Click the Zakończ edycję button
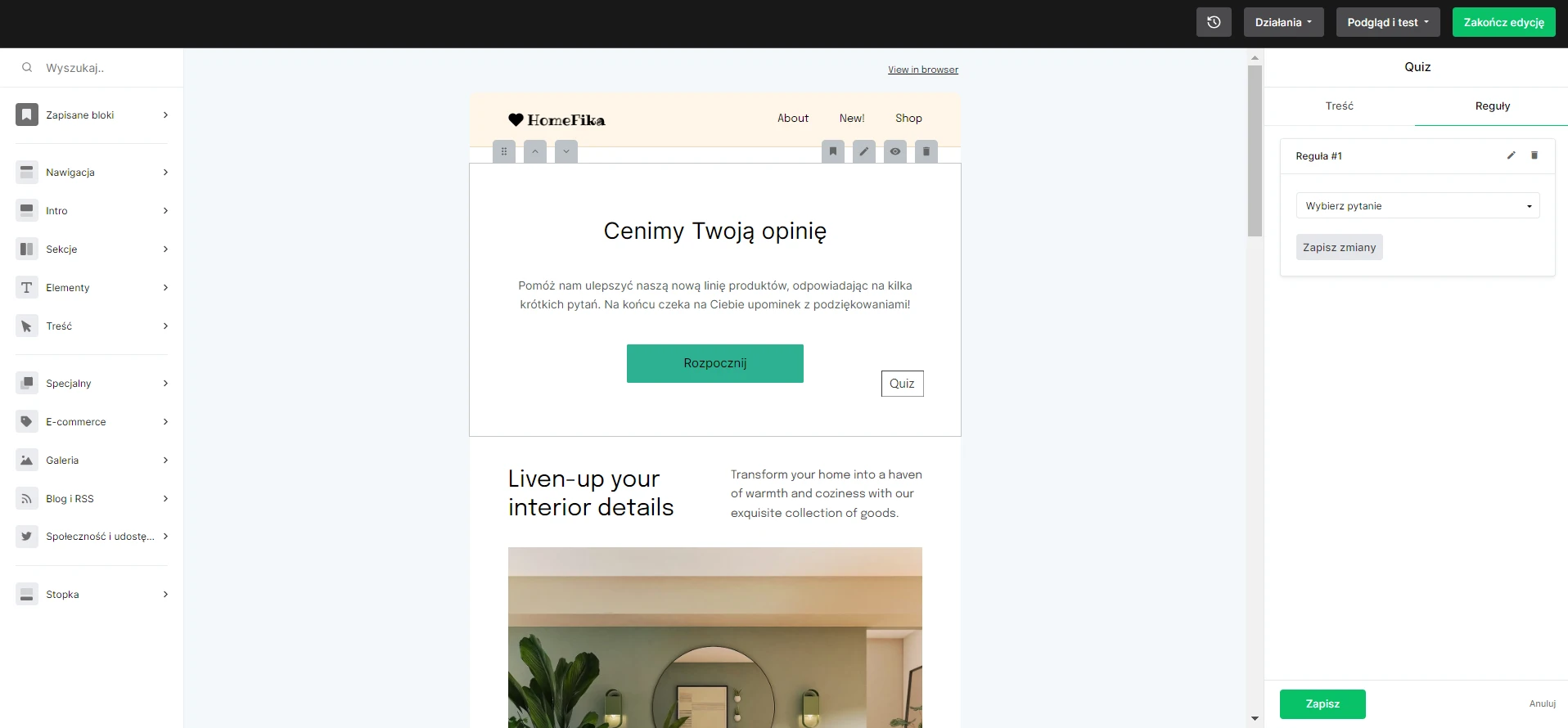 pyautogui.click(x=1504, y=22)
